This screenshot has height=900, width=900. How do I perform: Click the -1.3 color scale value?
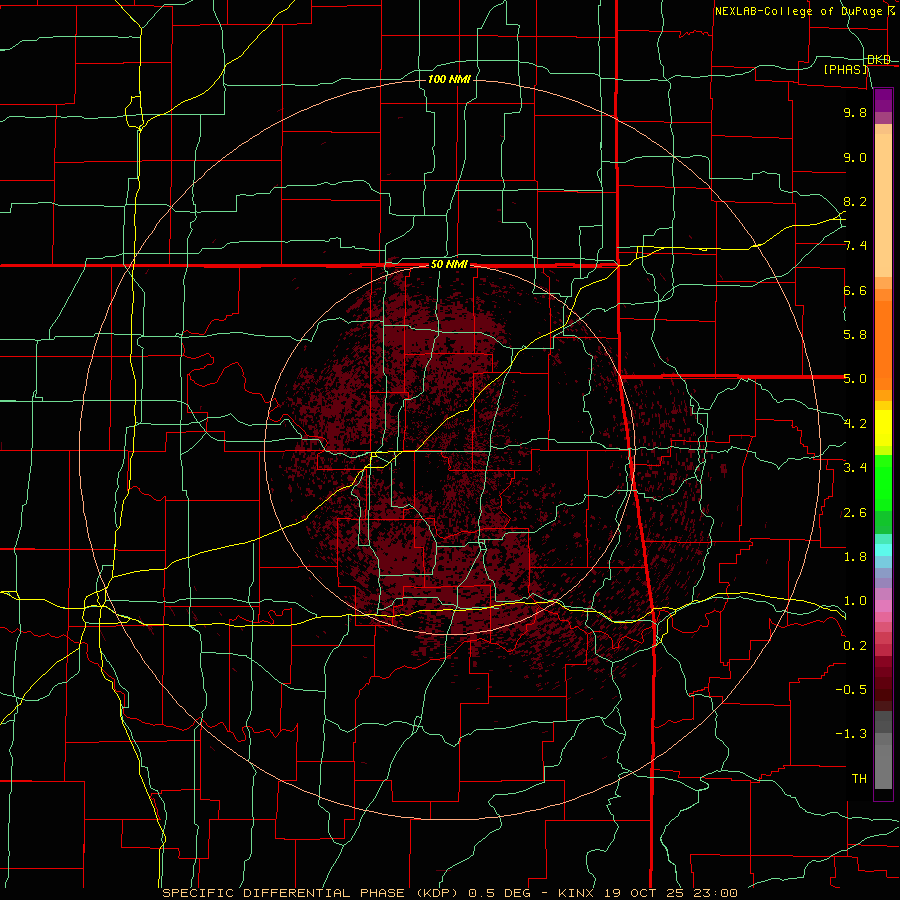coord(851,734)
